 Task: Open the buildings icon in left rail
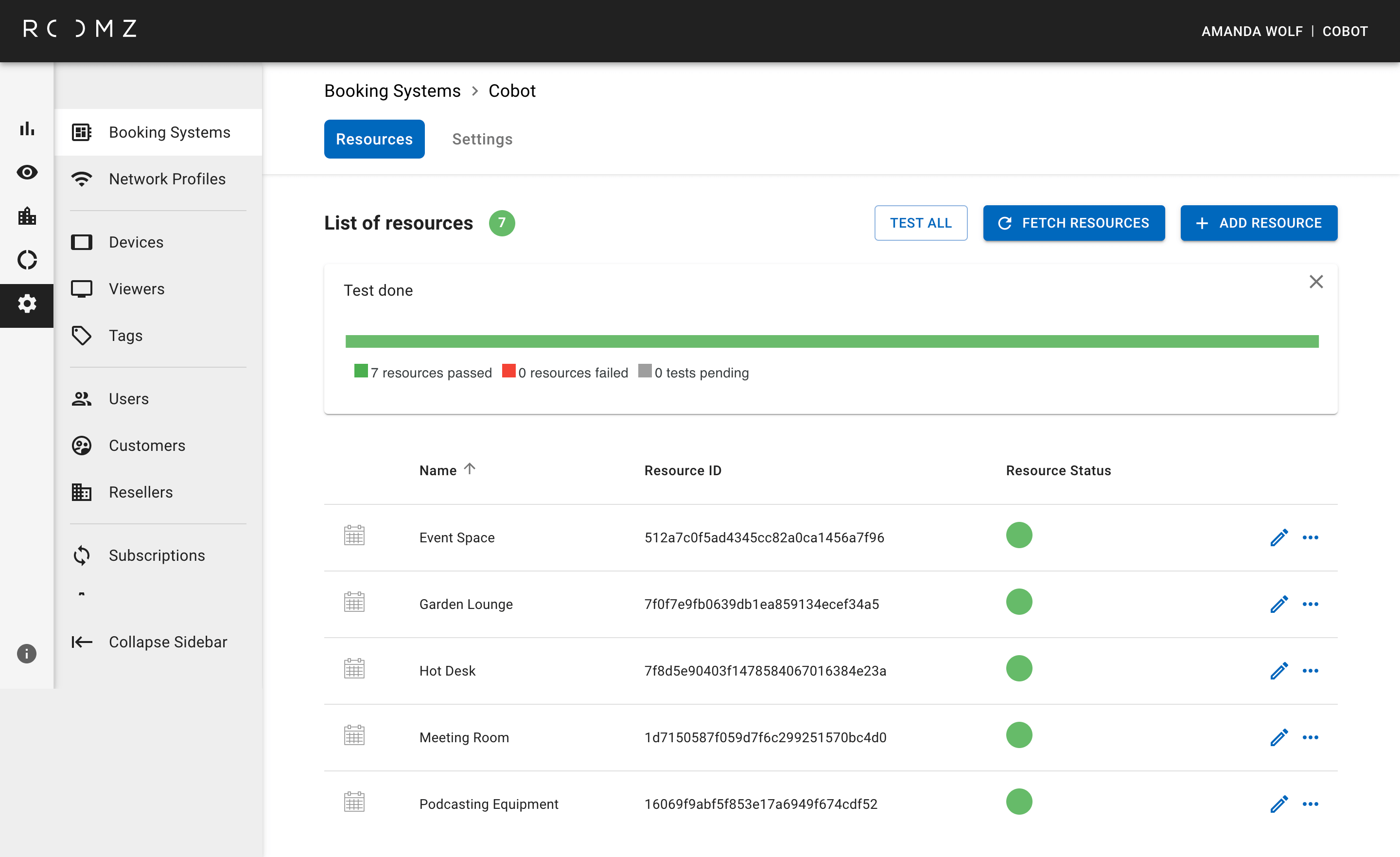pos(27,216)
